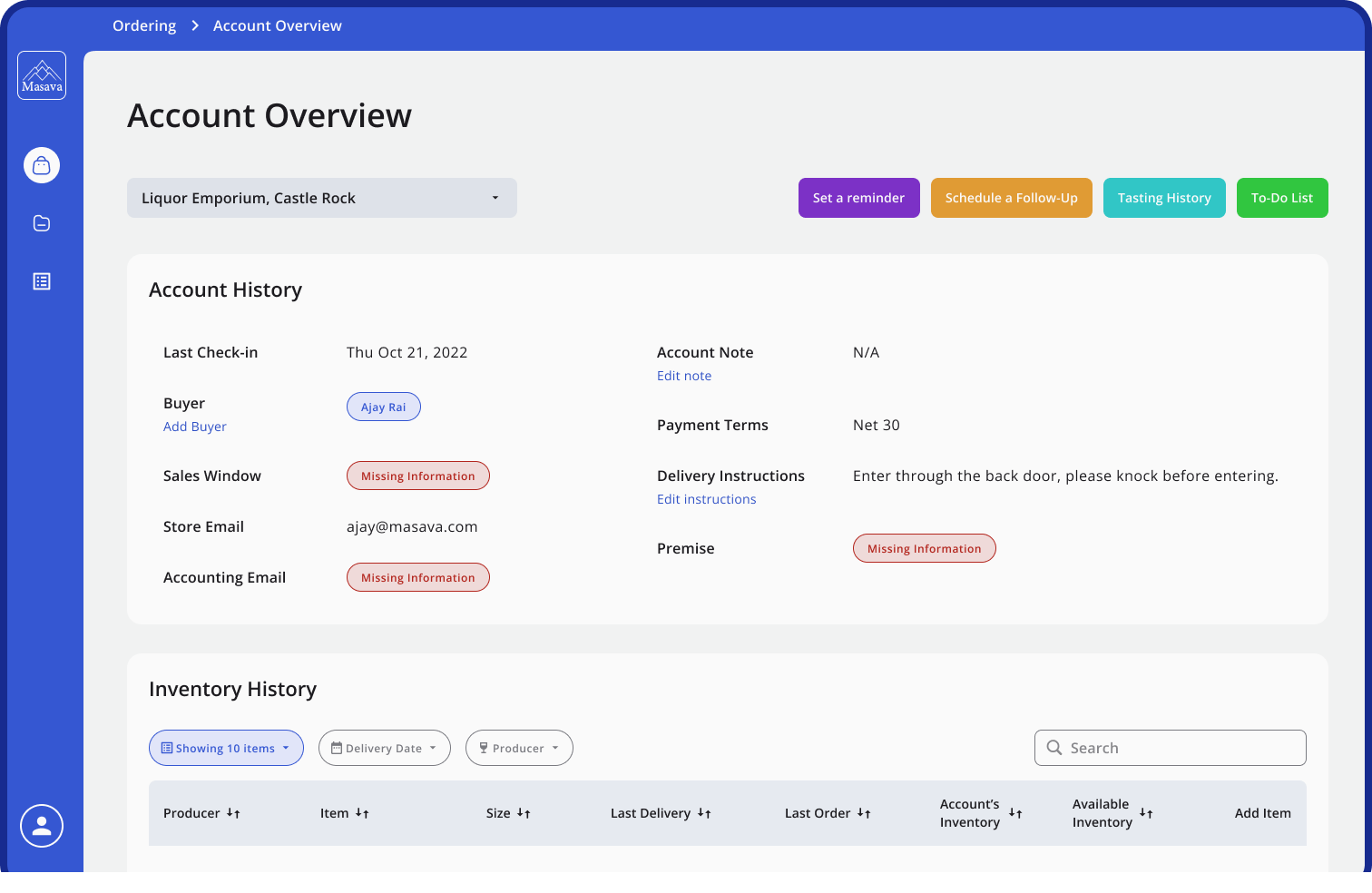Click Premise Missing Information badge
Viewport: 1372px width, 893px height.
[x=925, y=548]
